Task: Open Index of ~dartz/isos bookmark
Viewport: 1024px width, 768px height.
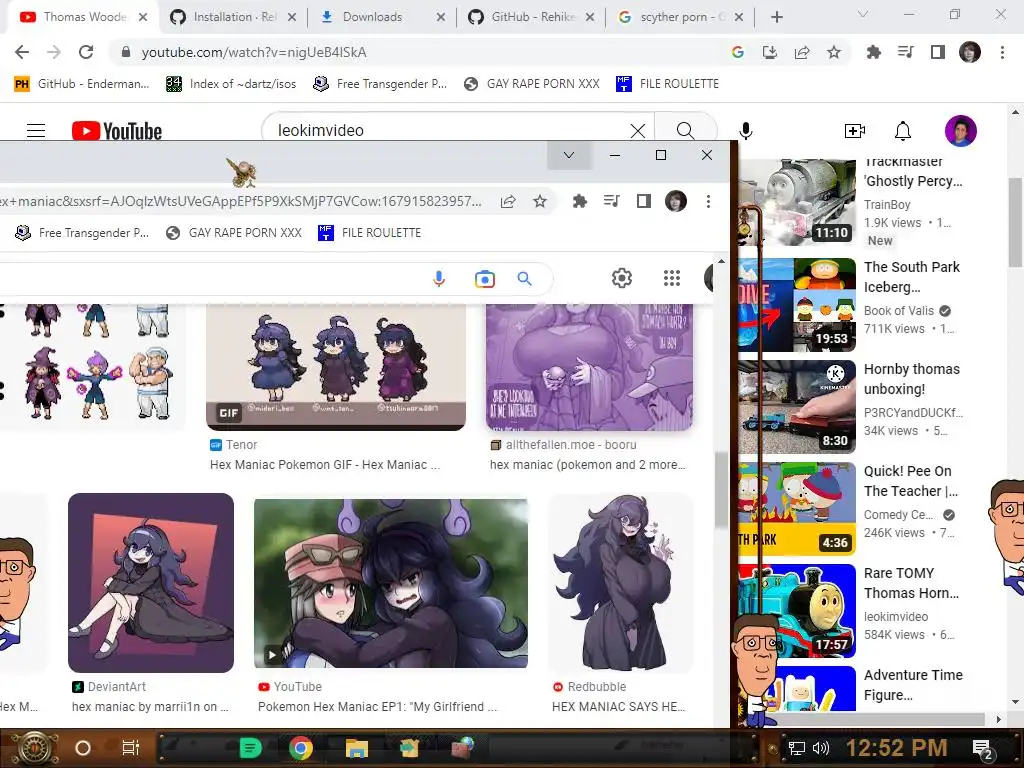Action: tap(231, 84)
